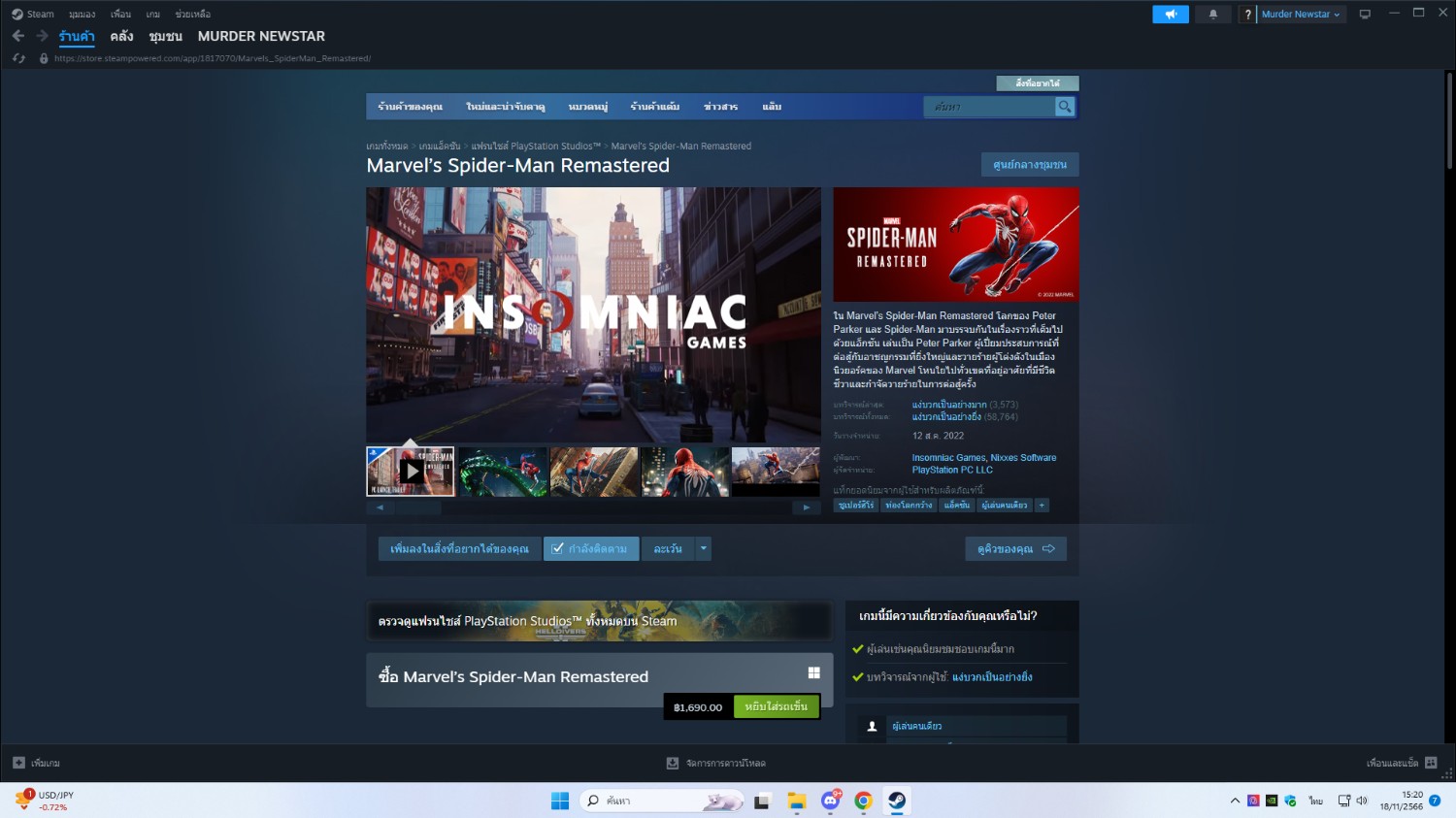Open Steam help question mark
Image resolution: width=1456 pixels, height=818 pixels.
1247,15
